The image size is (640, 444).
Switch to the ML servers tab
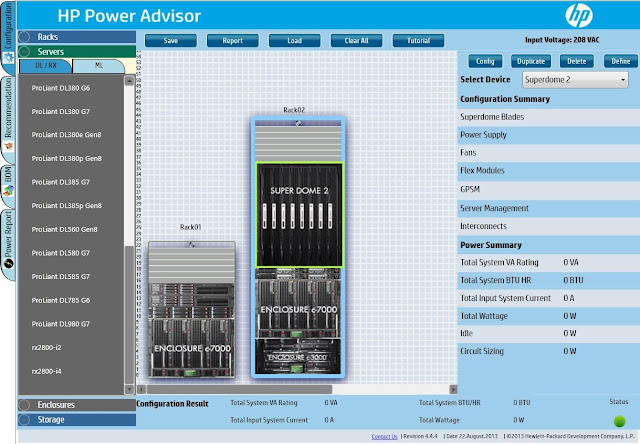pyautogui.click(x=99, y=66)
